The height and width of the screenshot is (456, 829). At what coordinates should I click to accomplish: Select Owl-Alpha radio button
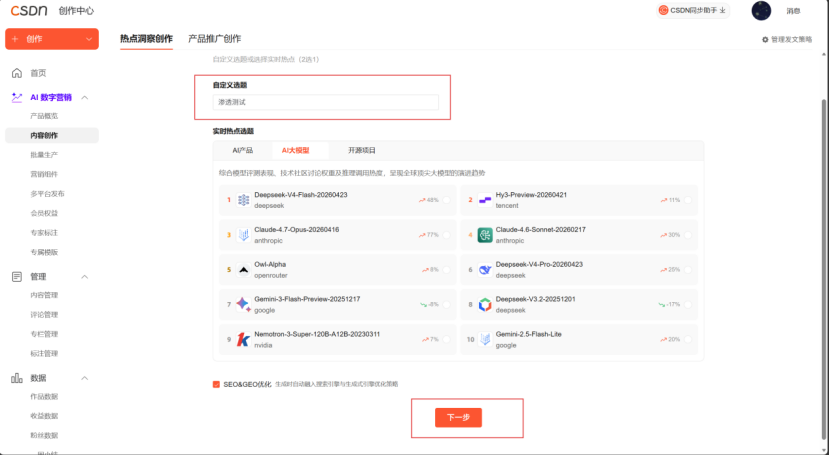446,270
